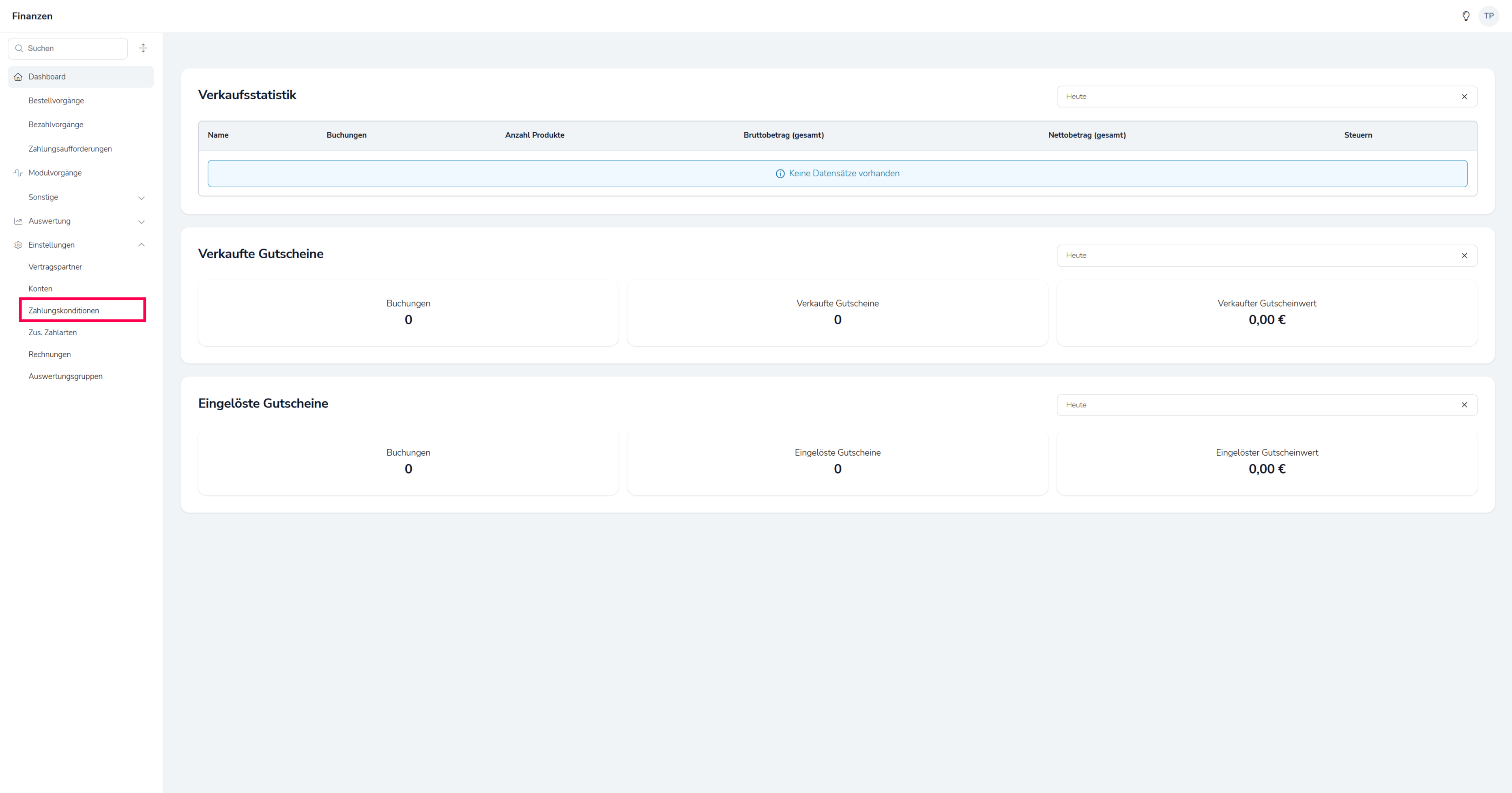Open the TP user avatar menu
The width and height of the screenshot is (1512, 793).
point(1488,16)
